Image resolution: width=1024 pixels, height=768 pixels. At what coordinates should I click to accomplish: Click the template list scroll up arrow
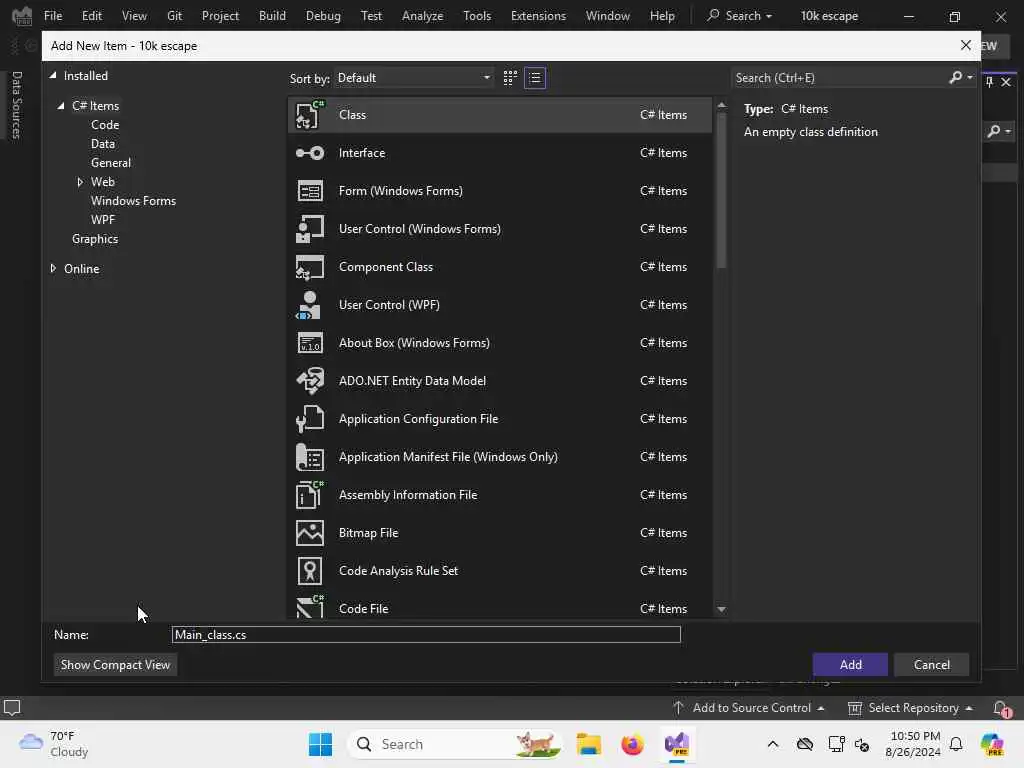(x=721, y=105)
